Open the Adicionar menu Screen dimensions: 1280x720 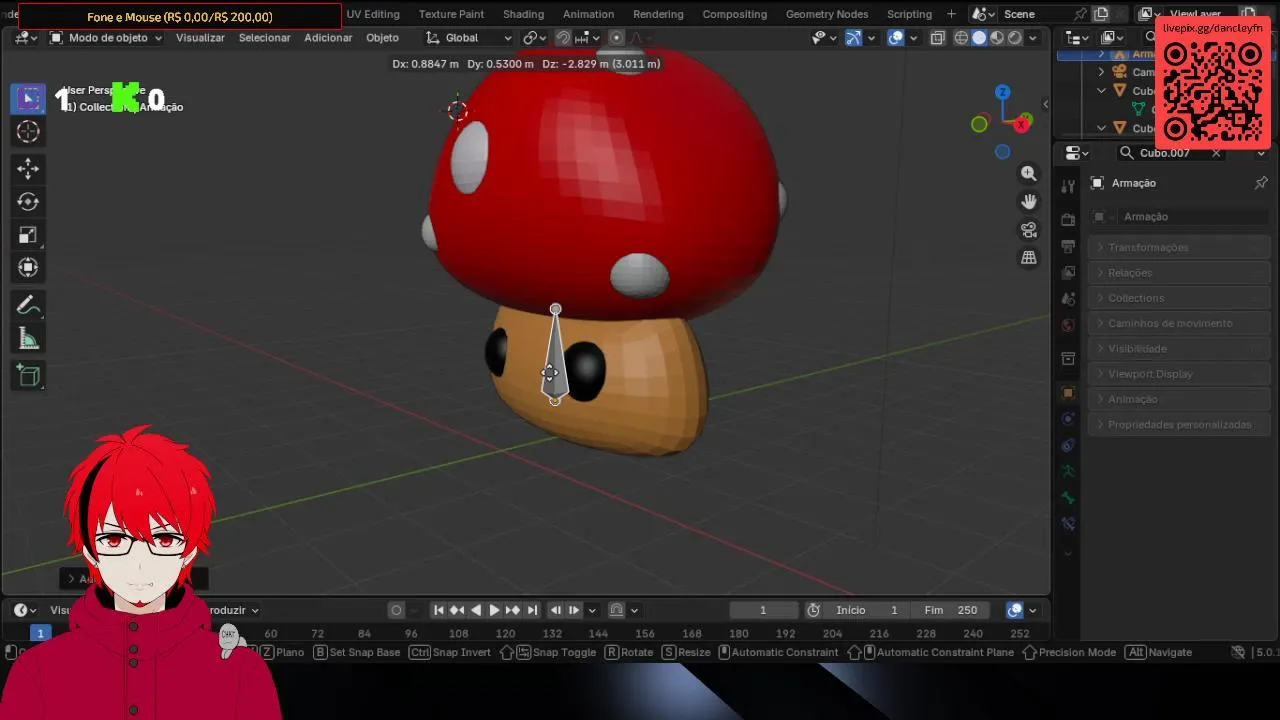tap(328, 38)
